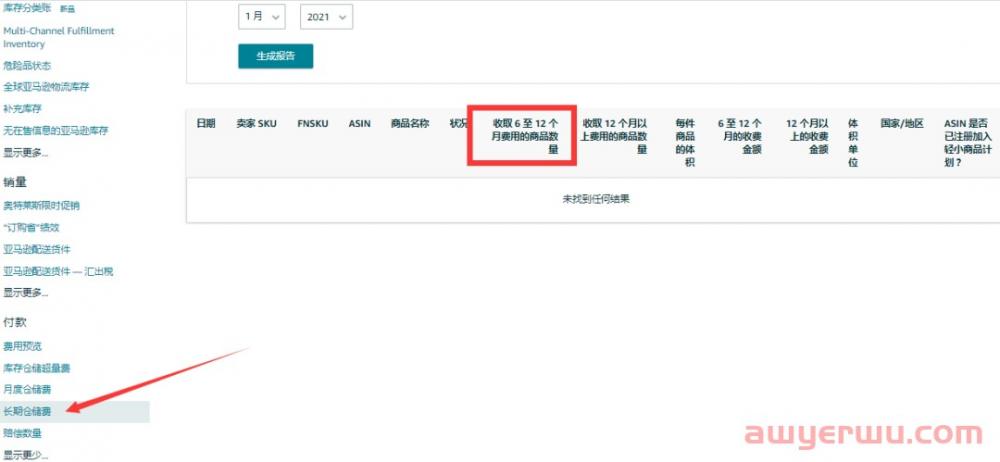Image resolution: width=1000 pixels, height=462 pixels.
Task: Expand 显示更多 below 汇出税 link
Action: [x=26, y=293]
